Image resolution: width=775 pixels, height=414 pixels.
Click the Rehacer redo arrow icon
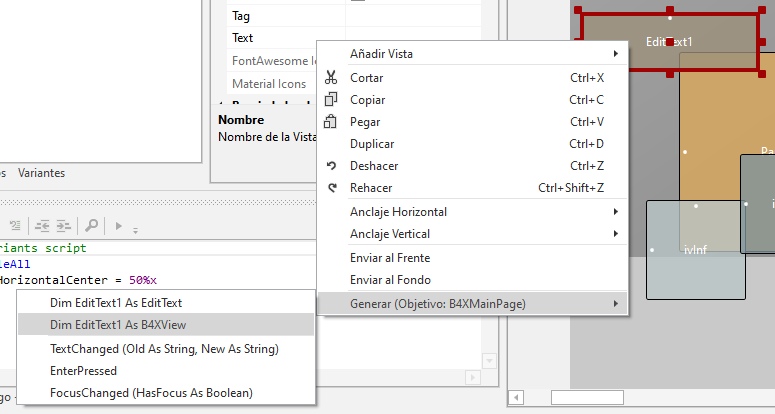click(332, 188)
